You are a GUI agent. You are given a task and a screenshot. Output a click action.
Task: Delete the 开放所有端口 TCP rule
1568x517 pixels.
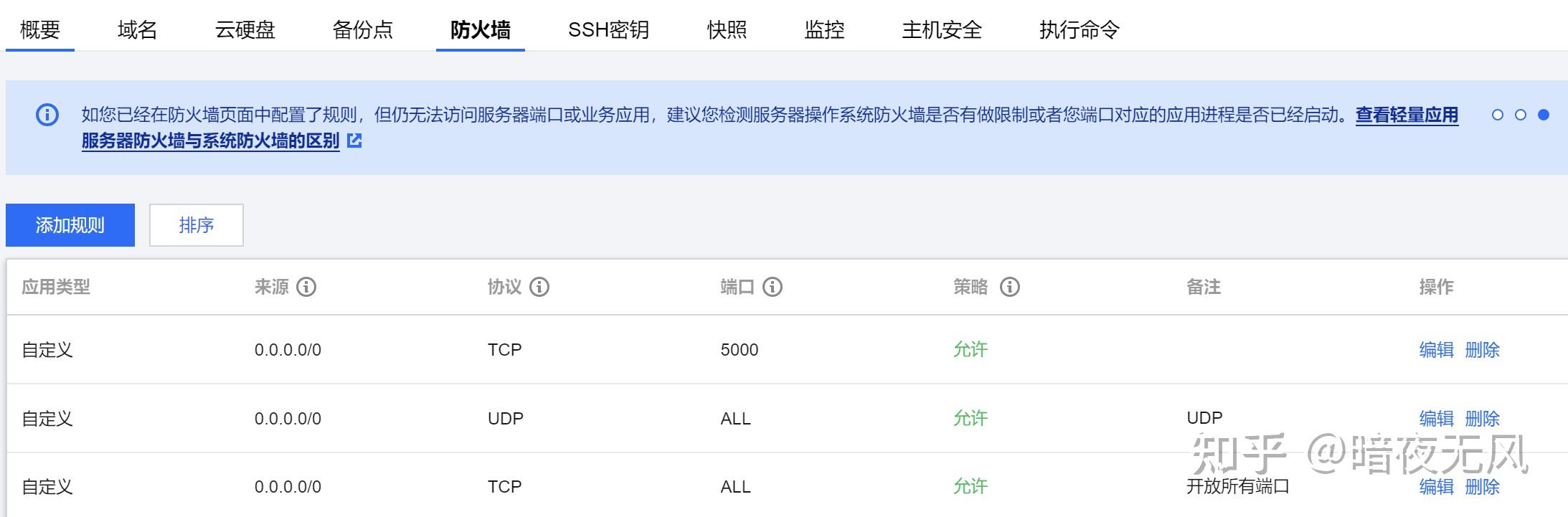point(1483,487)
